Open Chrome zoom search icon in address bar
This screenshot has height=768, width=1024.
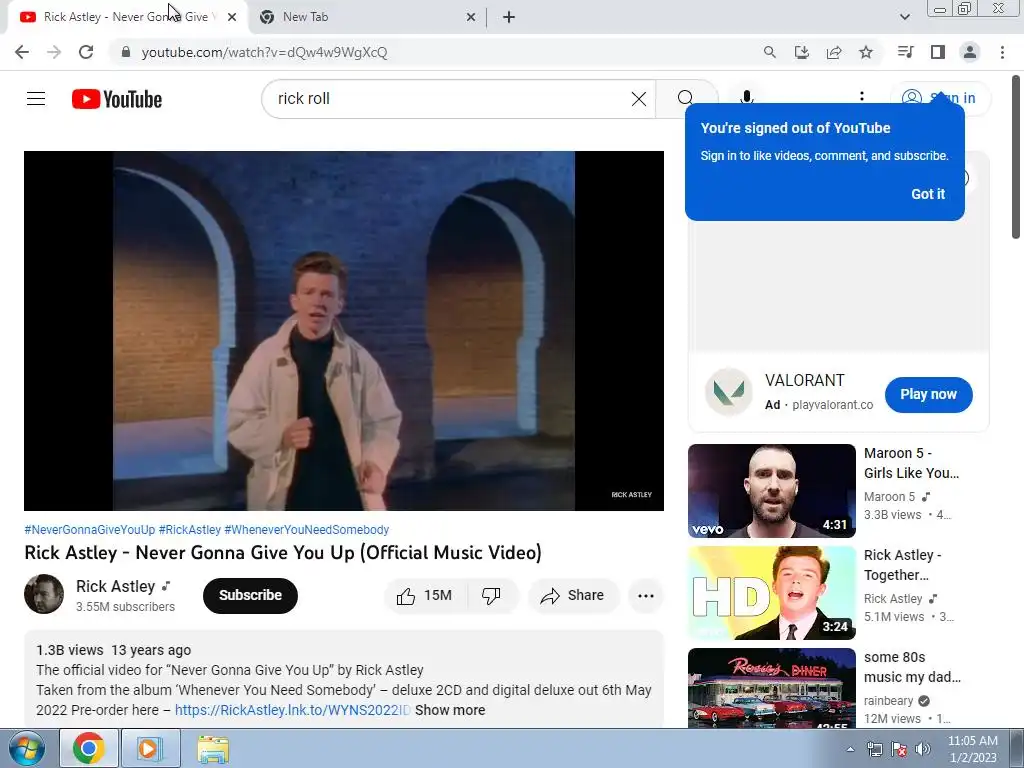point(769,52)
